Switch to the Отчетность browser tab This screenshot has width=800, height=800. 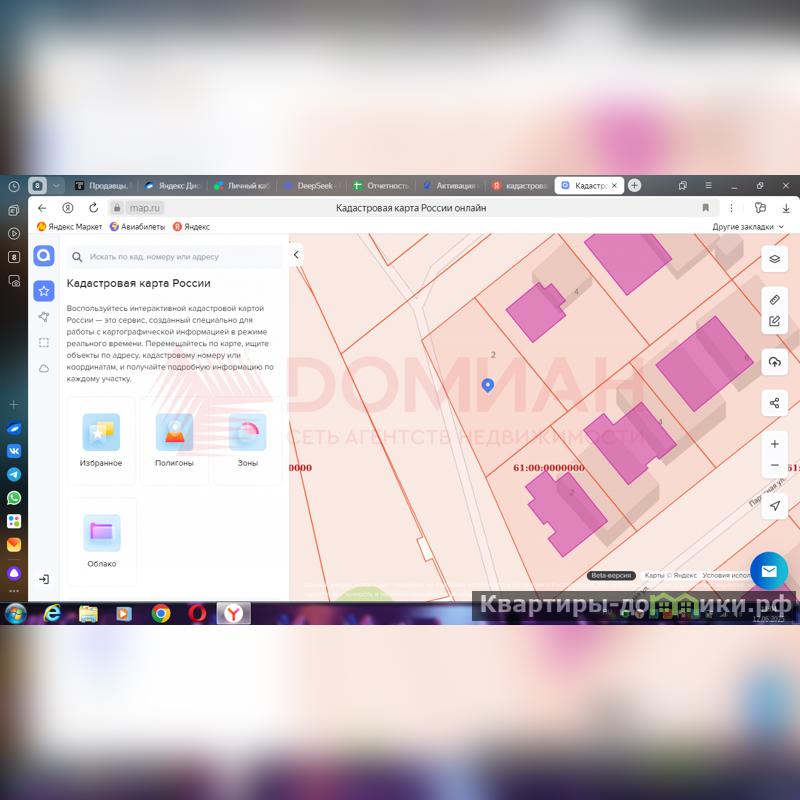tap(382, 185)
